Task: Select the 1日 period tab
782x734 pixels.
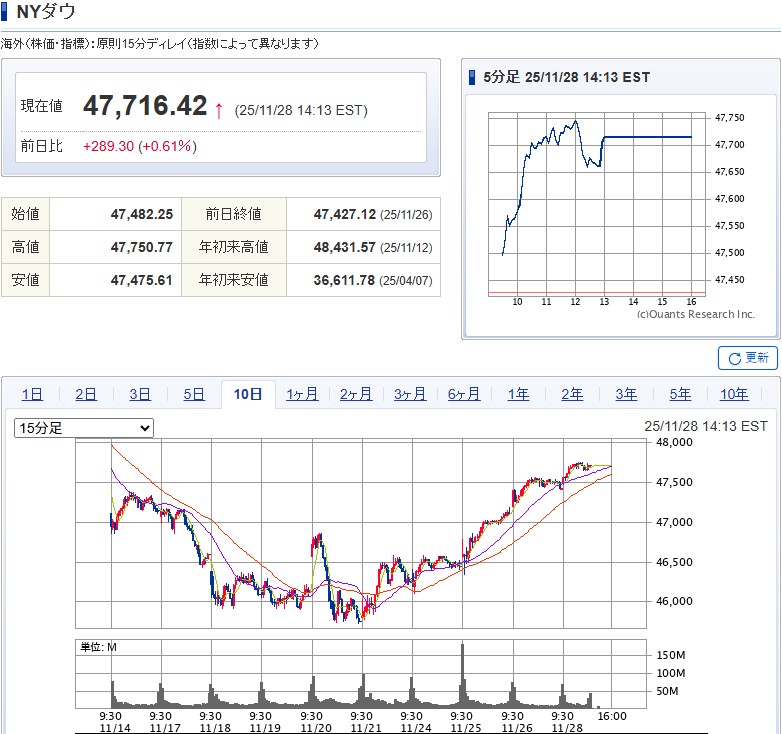Action: [x=32, y=394]
